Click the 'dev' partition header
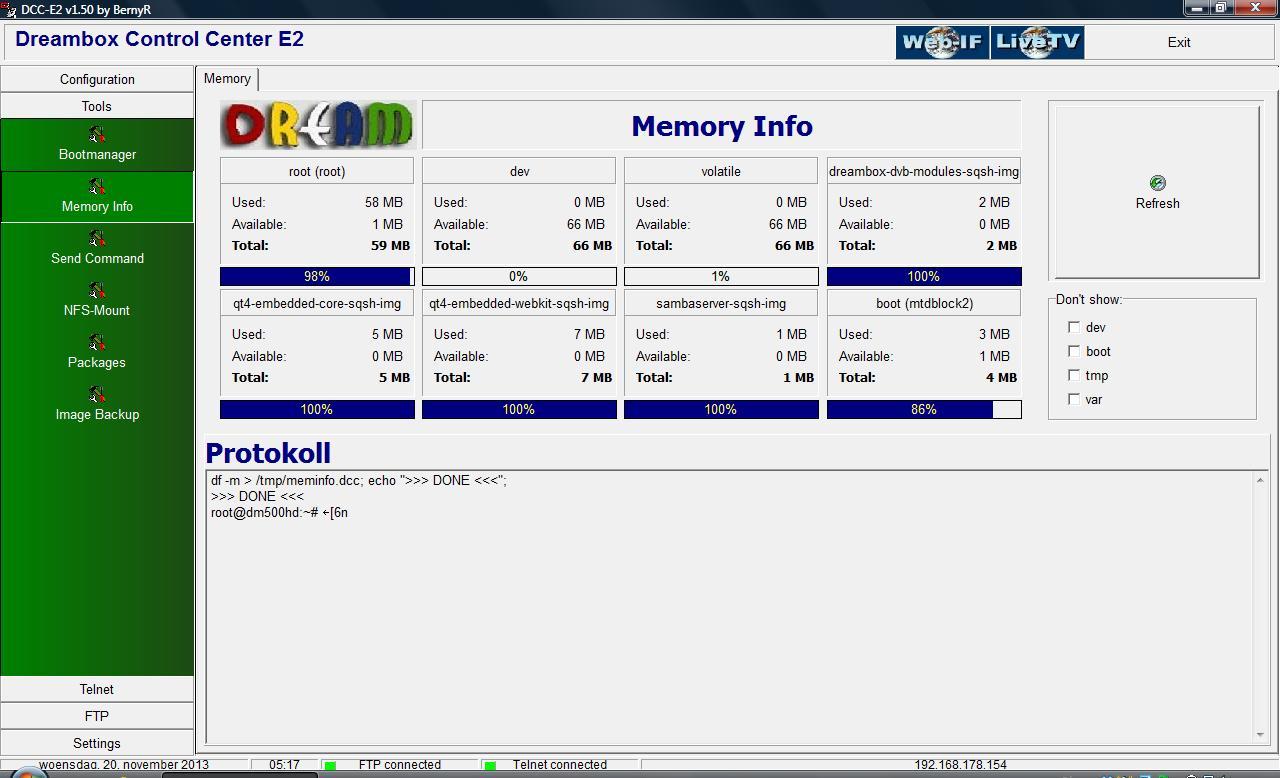Image resolution: width=1280 pixels, height=778 pixels. pyautogui.click(x=519, y=171)
